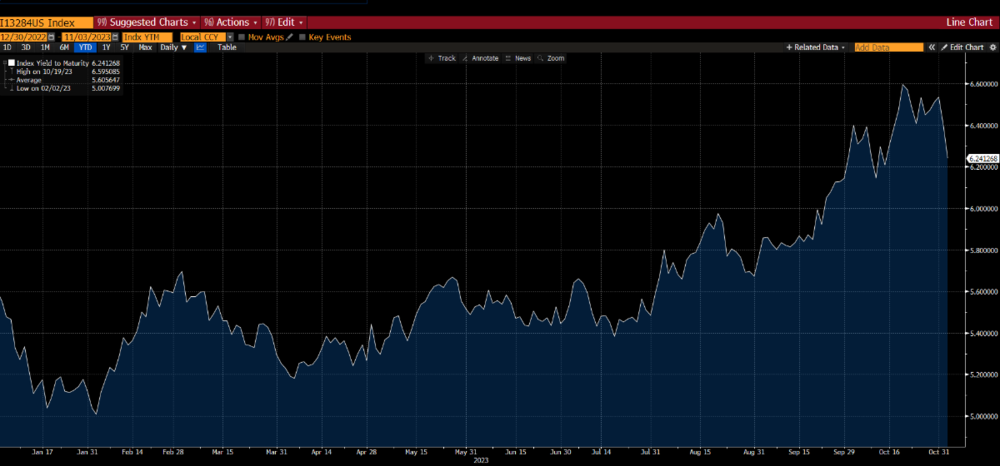The image size is (1000, 466).
Task: Open the start date calendar picker icon
Action: (x=51, y=37)
